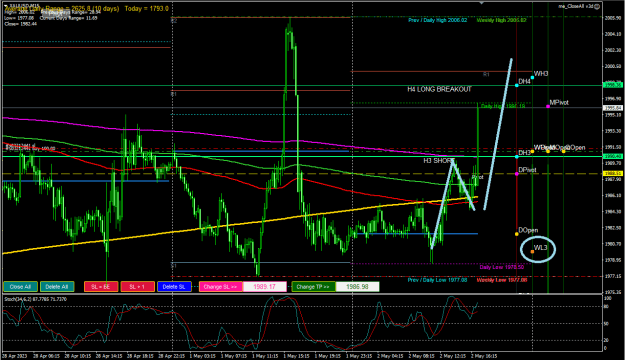
Task: Click the Change SL >> button
Action: 220,287
